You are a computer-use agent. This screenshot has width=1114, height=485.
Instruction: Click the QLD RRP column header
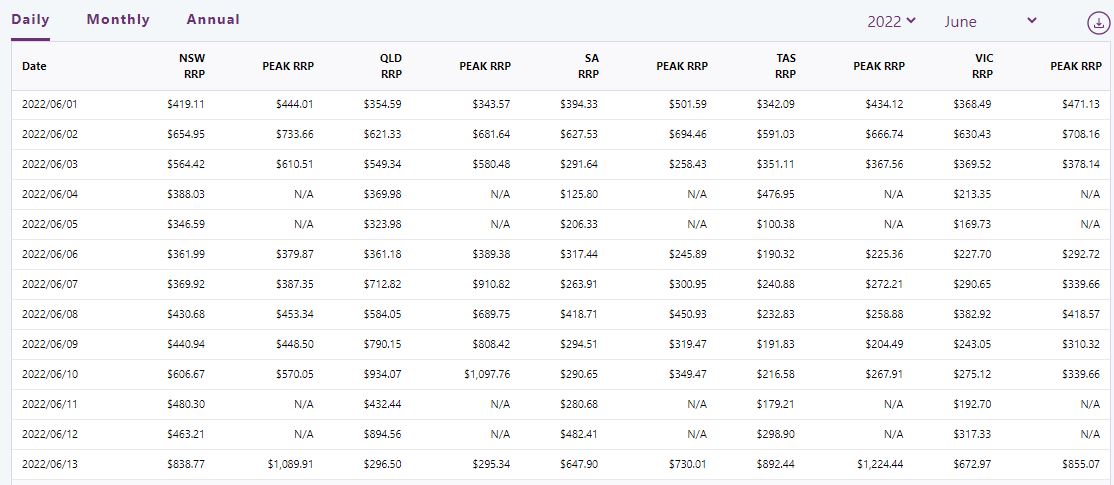click(391, 66)
